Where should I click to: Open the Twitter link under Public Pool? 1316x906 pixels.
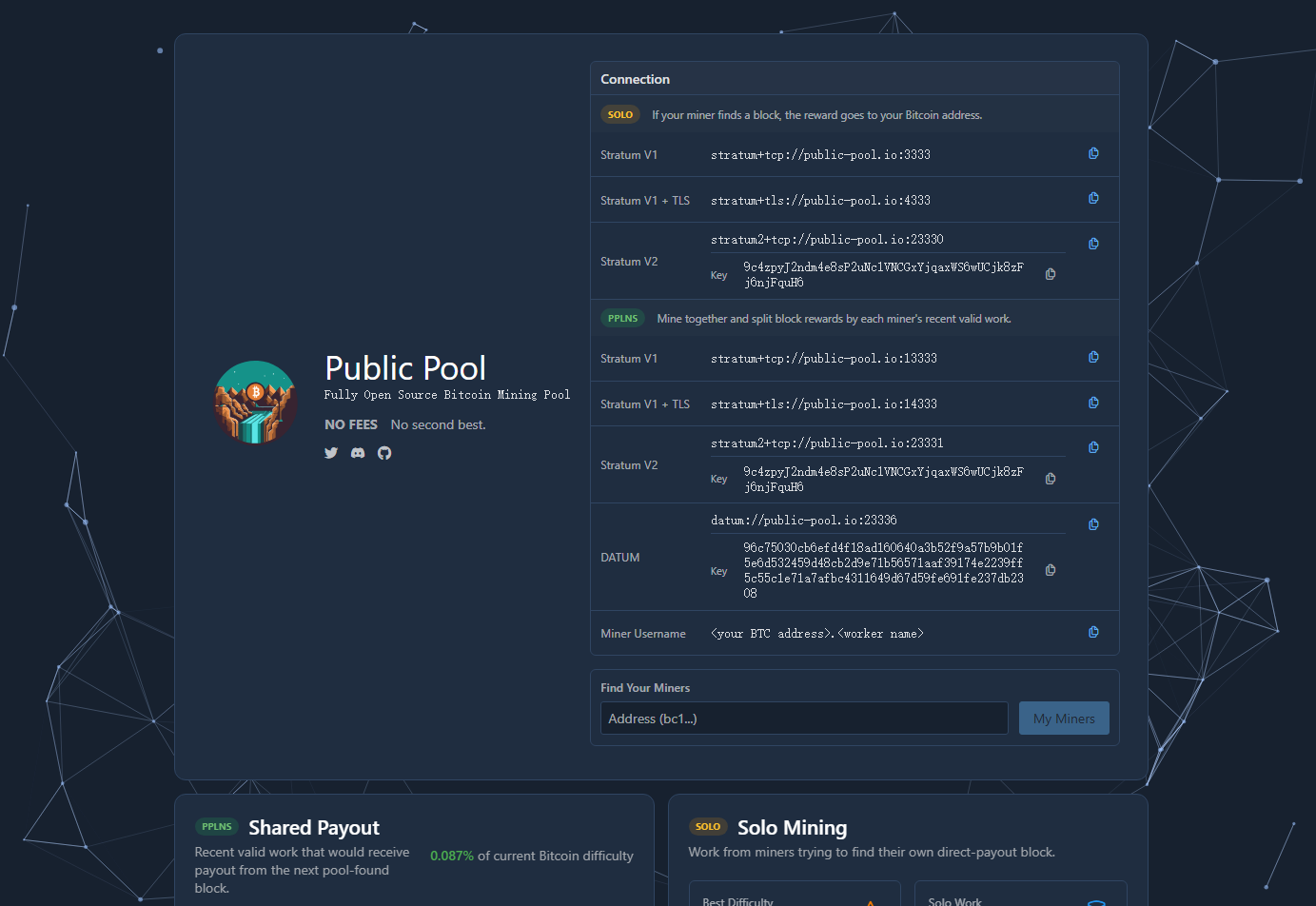[331, 453]
